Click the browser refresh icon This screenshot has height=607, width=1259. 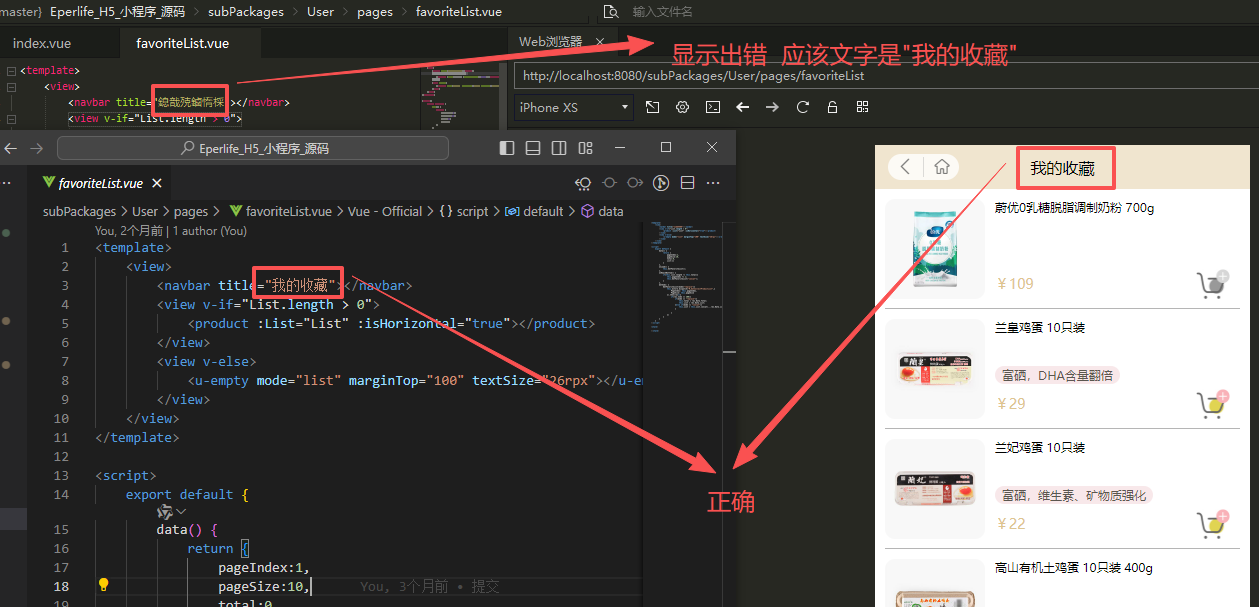point(802,107)
